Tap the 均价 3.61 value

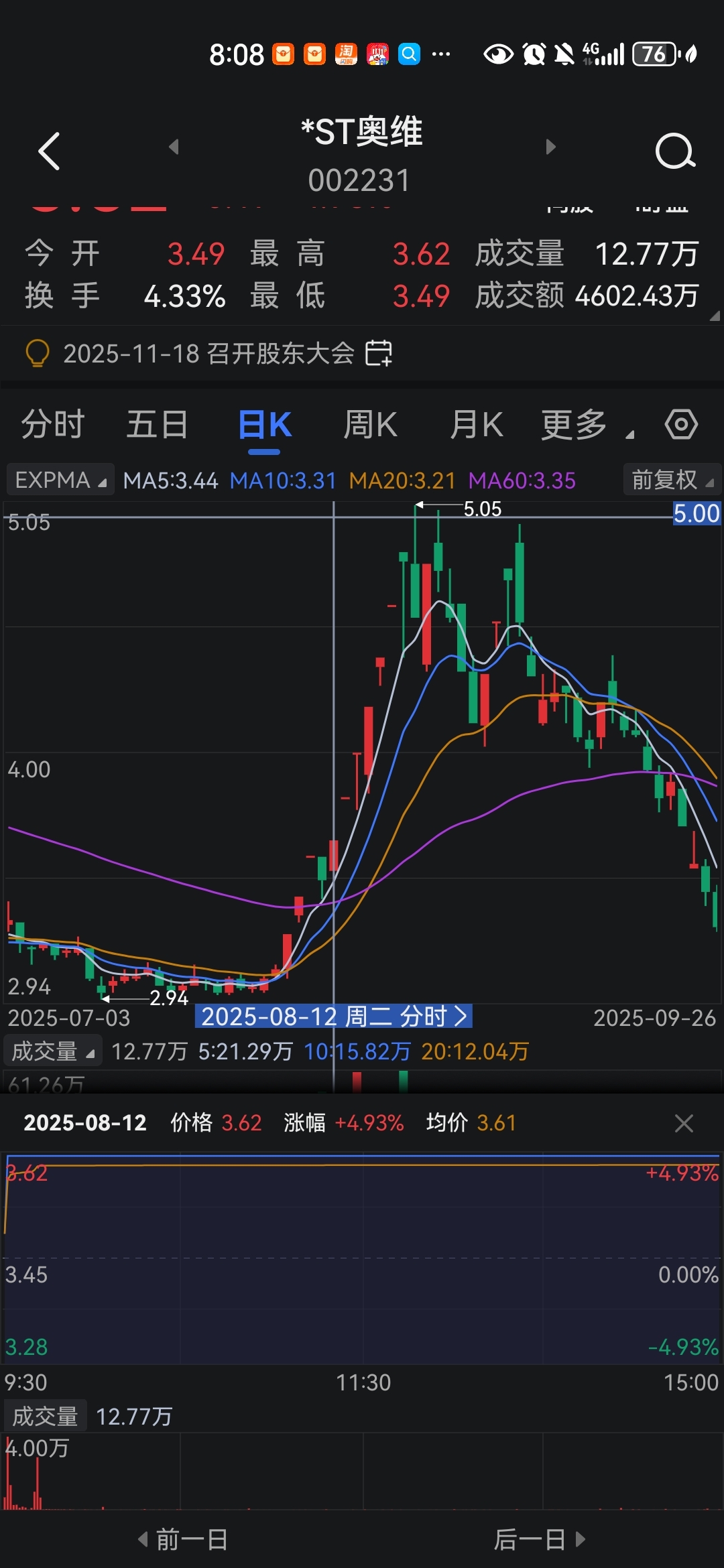click(471, 1122)
